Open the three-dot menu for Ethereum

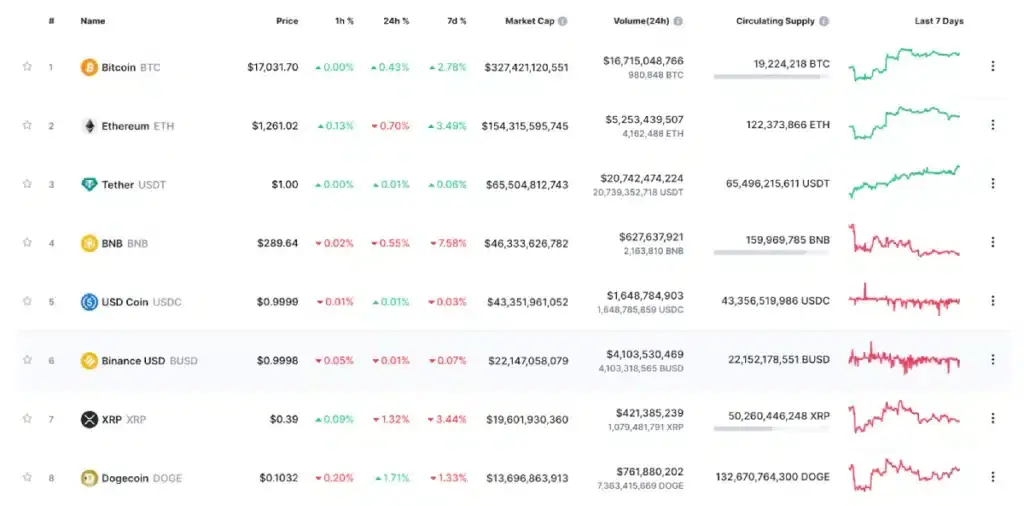(992, 125)
